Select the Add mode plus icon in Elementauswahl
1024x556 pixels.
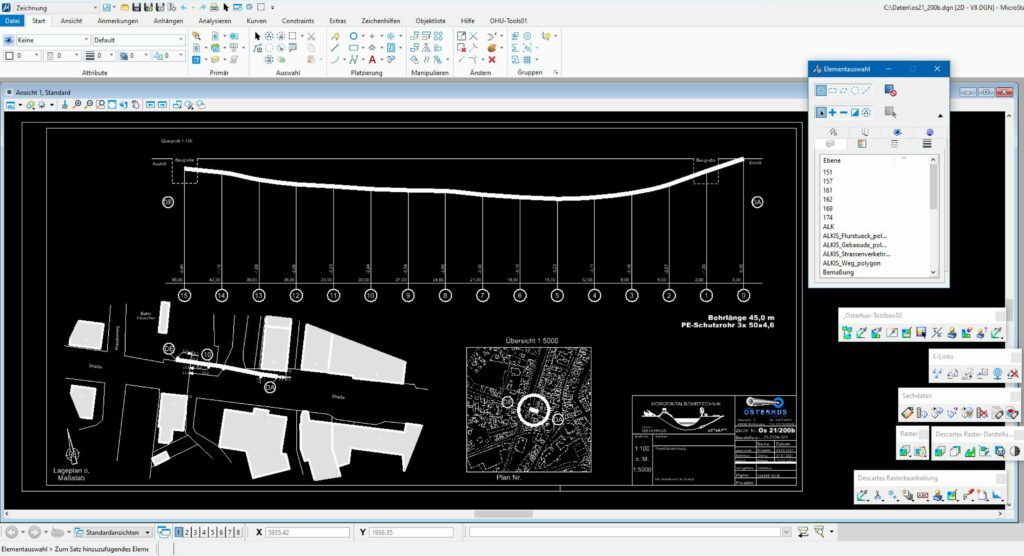[833, 112]
